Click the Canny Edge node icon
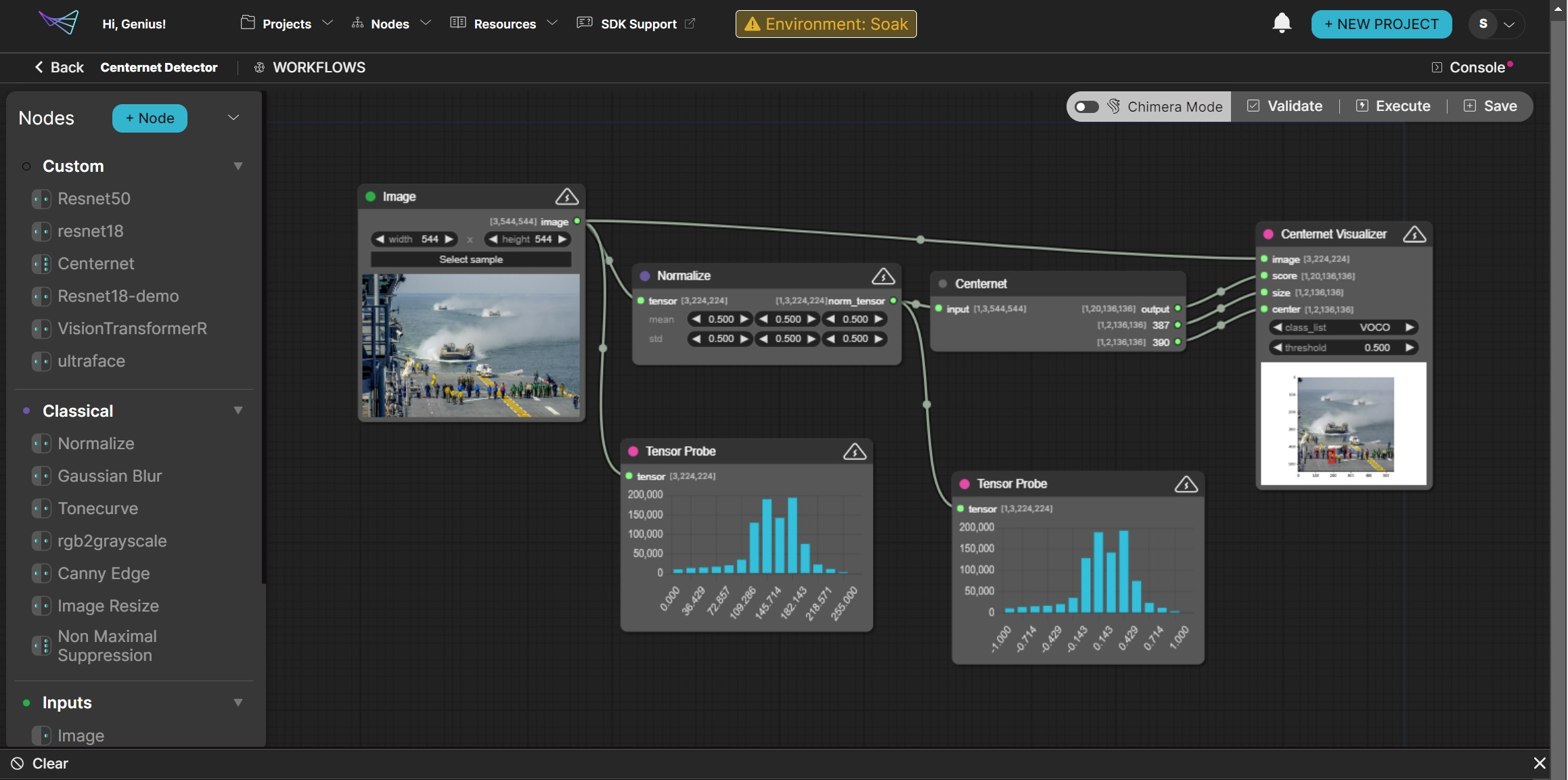 tap(41, 574)
